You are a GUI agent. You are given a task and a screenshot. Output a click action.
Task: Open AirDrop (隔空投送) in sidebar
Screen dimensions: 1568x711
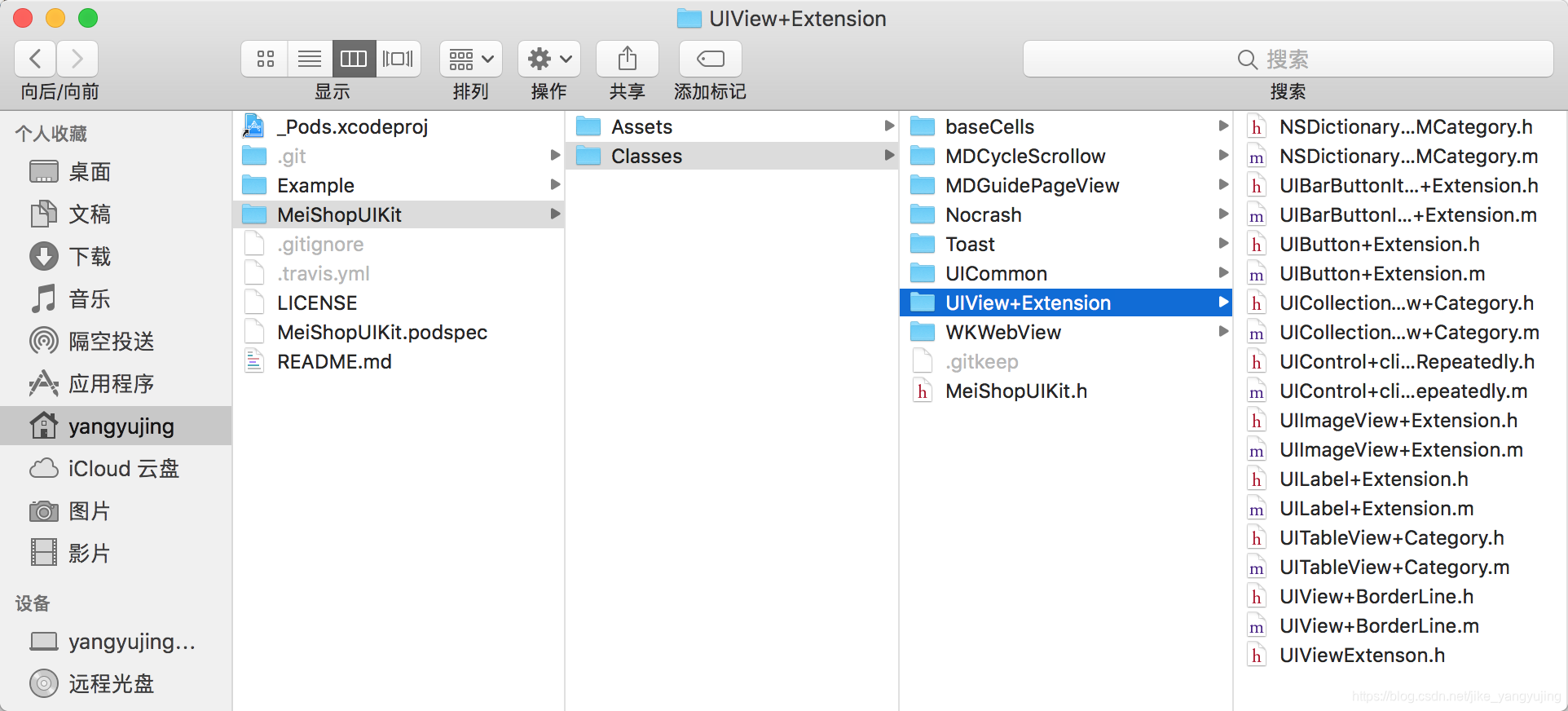(x=116, y=342)
